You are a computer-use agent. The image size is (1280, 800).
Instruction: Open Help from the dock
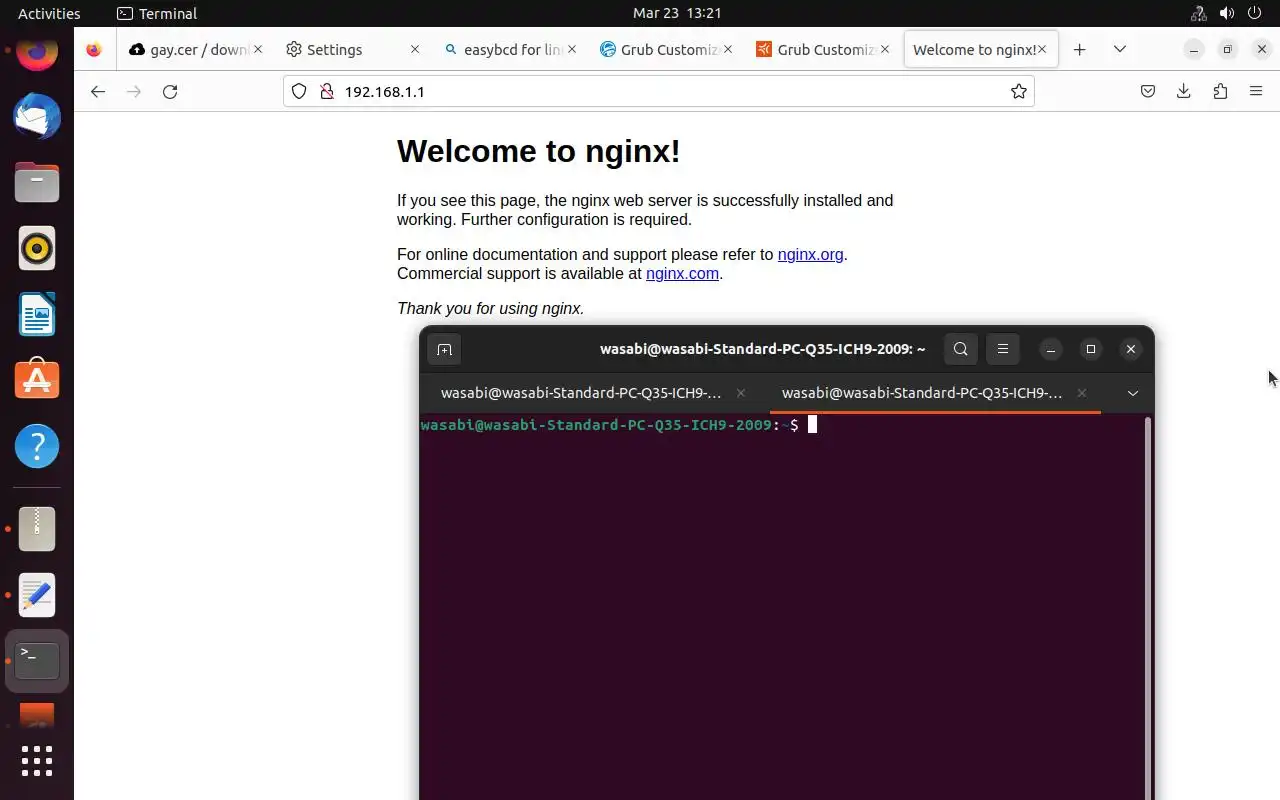tap(37, 446)
